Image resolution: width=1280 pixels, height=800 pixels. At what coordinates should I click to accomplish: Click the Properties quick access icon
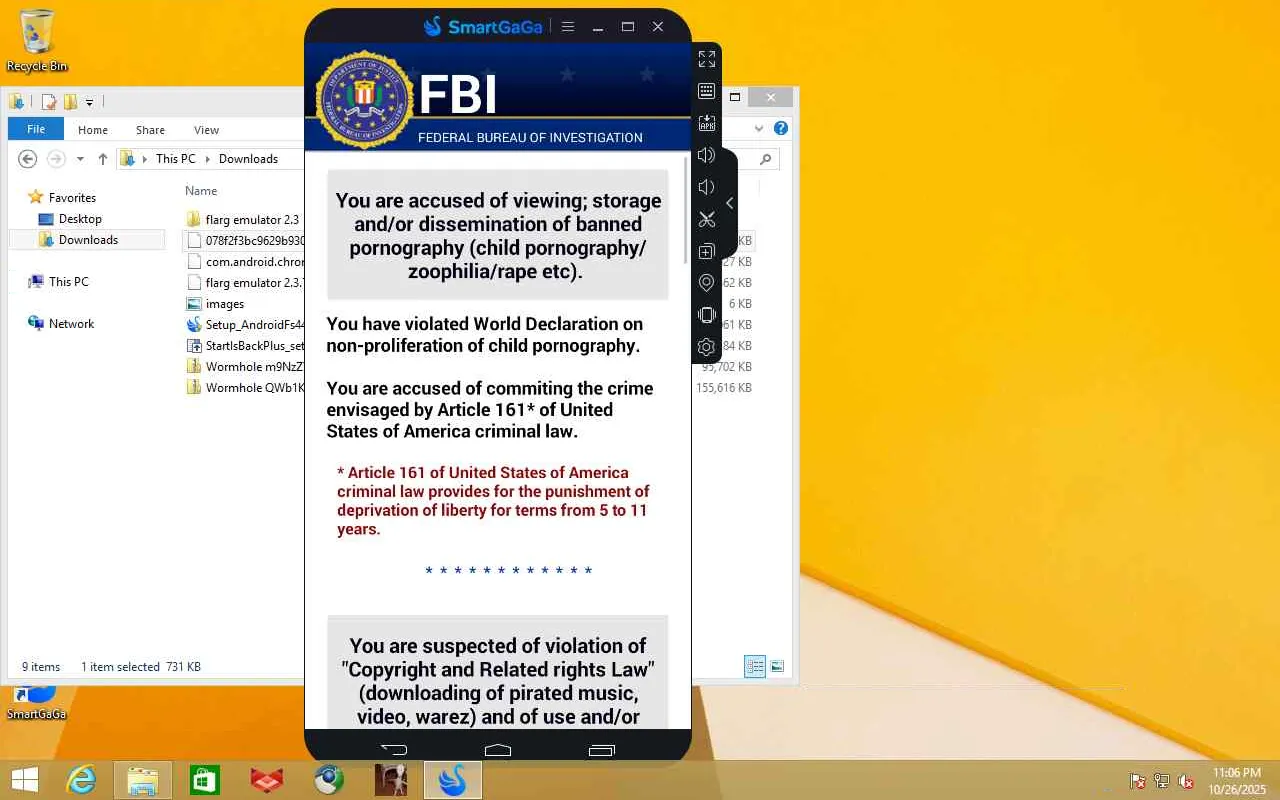pos(49,102)
